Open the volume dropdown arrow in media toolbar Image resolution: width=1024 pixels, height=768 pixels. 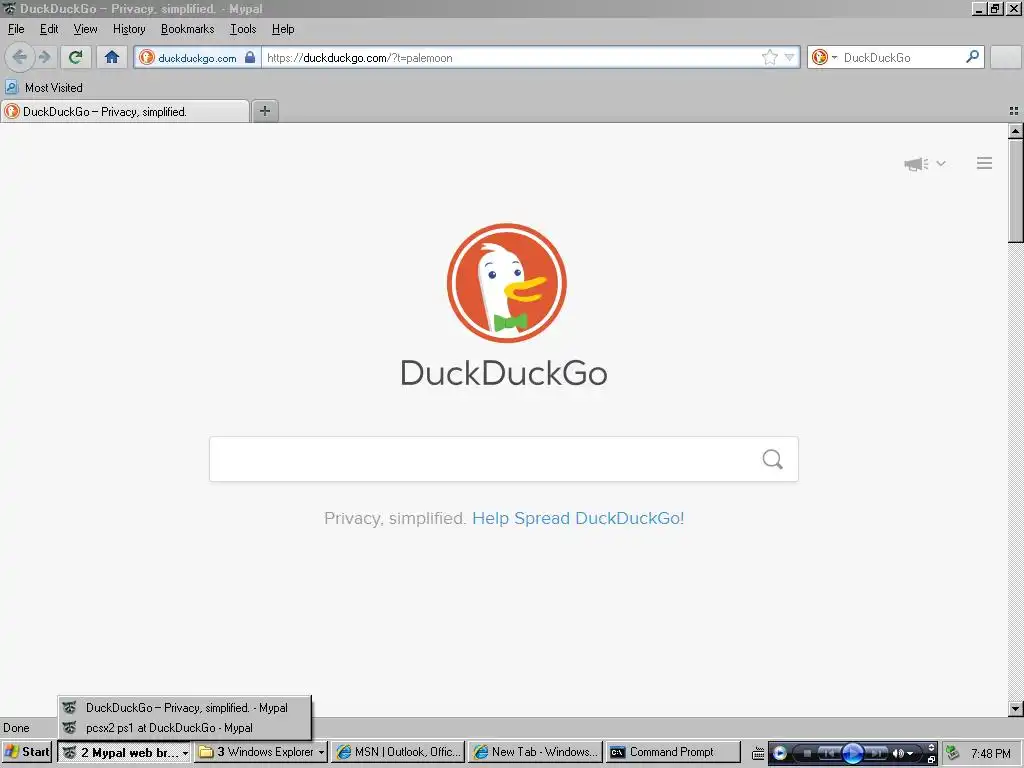click(910, 754)
